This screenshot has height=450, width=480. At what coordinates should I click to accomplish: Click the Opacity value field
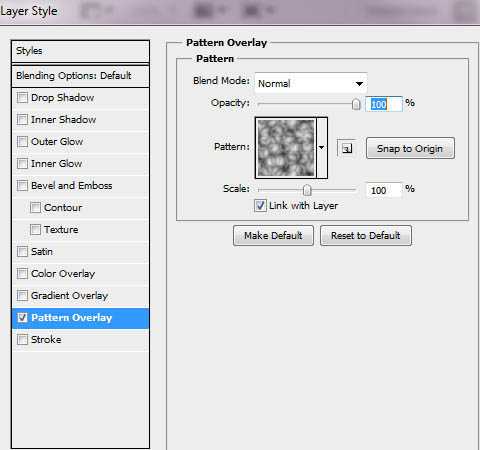(x=384, y=104)
